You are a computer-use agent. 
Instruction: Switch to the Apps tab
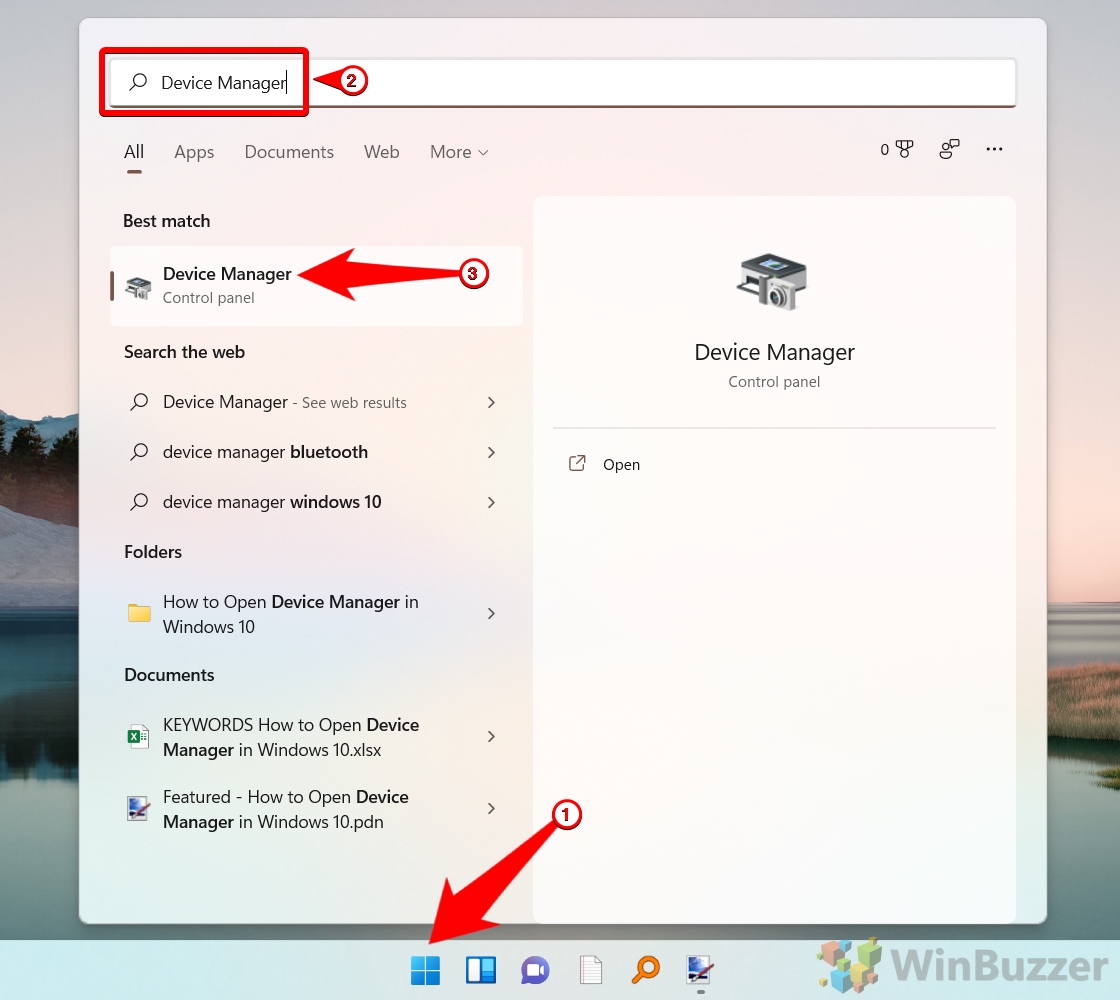tap(194, 152)
